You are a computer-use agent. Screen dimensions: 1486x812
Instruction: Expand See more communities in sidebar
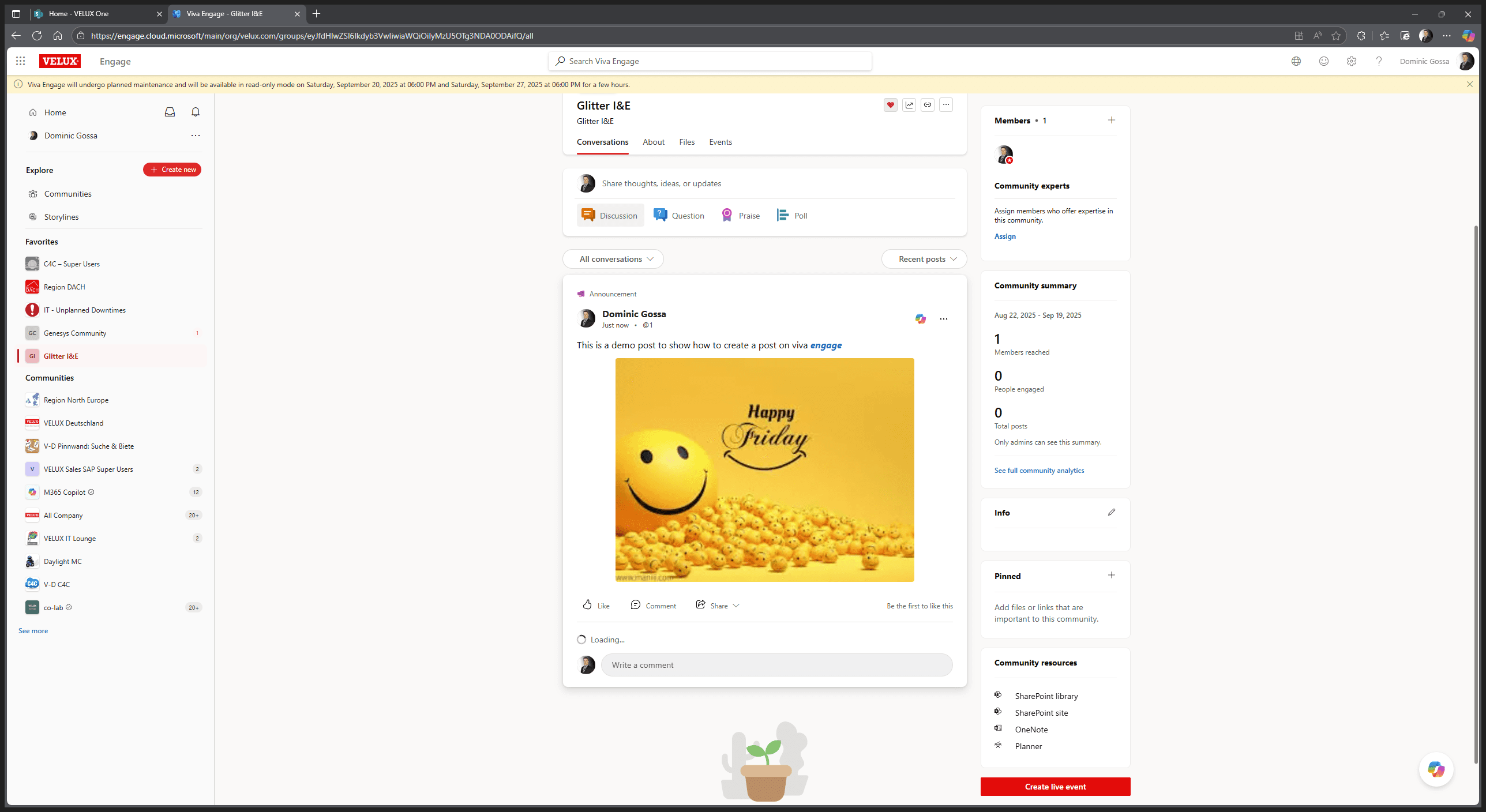click(33, 631)
